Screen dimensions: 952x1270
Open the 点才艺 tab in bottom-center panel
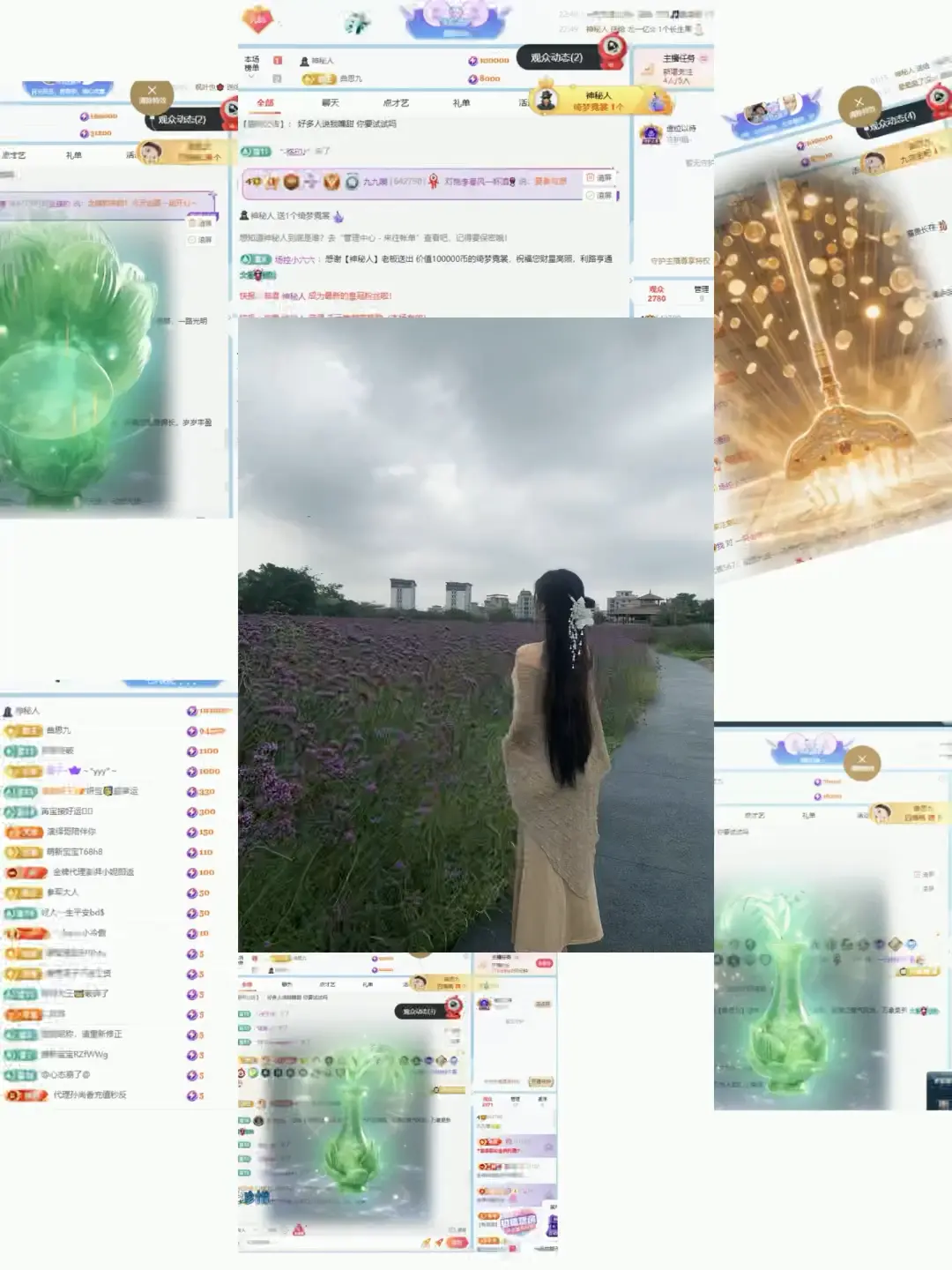tap(328, 984)
